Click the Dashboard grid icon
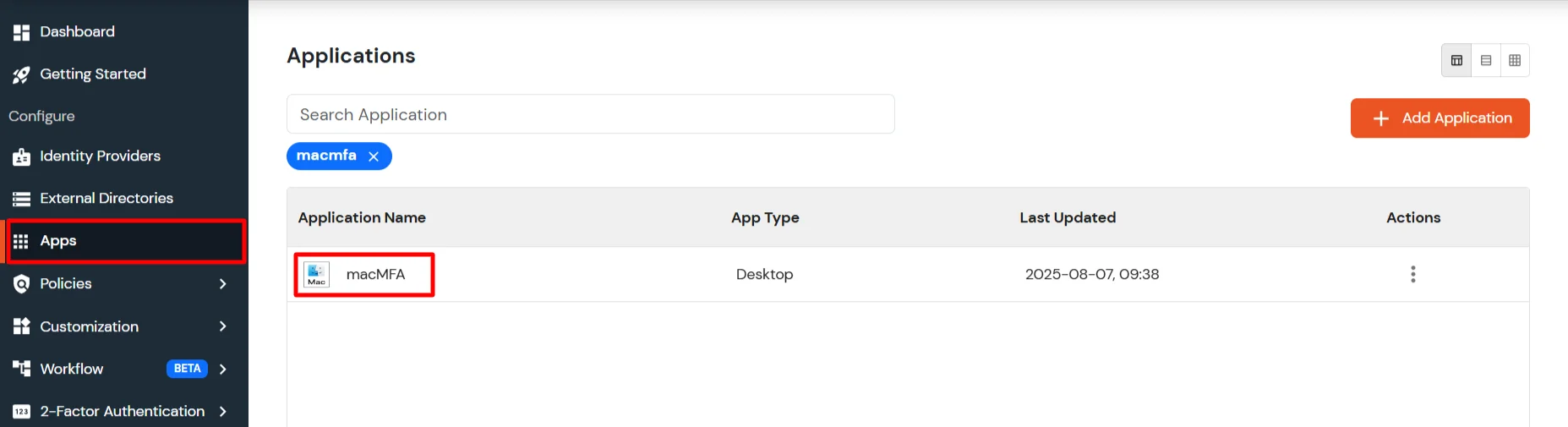Viewport: 1568px width, 427px height. tap(21, 32)
